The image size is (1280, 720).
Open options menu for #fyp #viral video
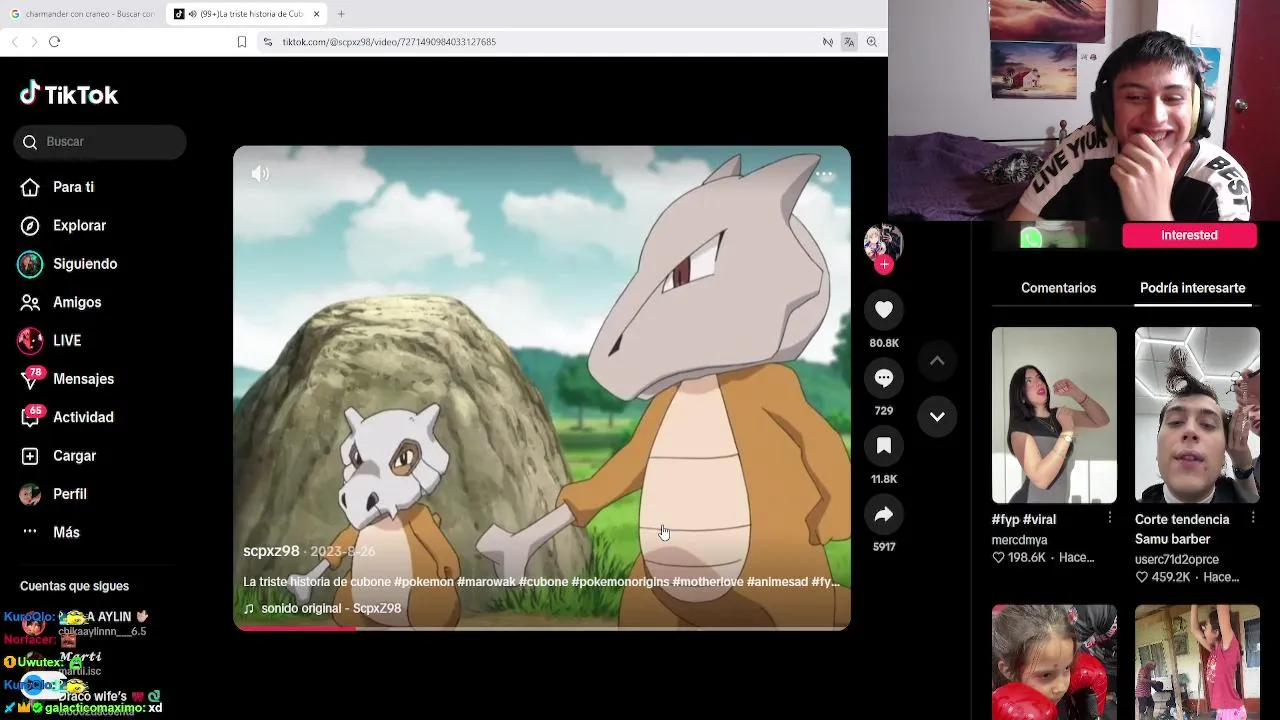pos(1110,518)
